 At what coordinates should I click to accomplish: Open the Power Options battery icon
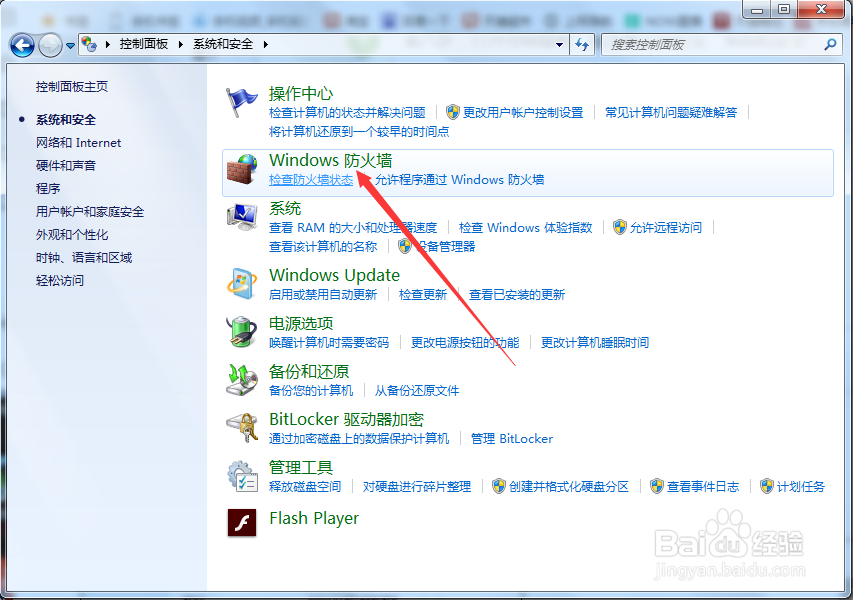click(x=242, y=331)
